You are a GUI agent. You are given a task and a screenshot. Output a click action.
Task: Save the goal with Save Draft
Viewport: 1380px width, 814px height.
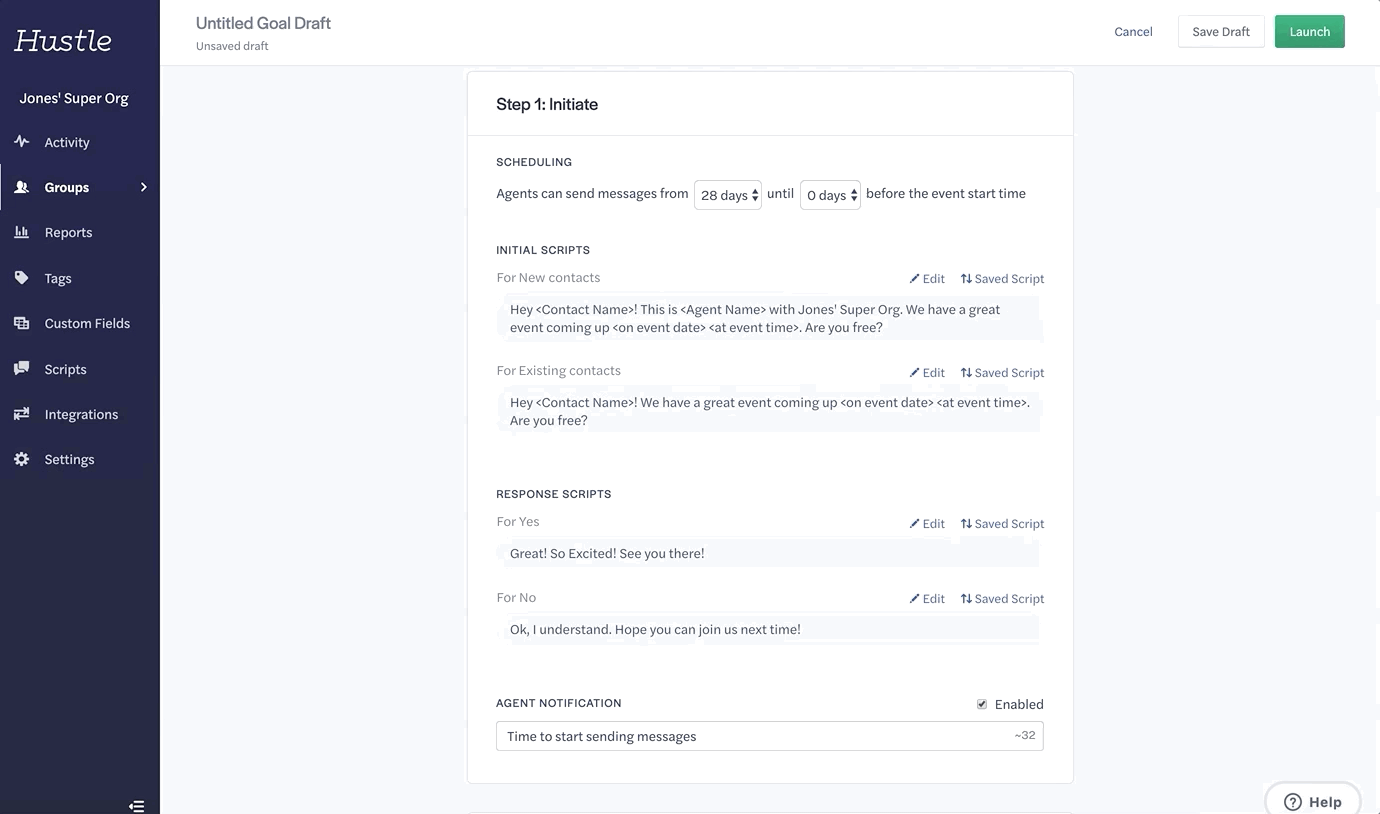click(x=1221, y=32)
